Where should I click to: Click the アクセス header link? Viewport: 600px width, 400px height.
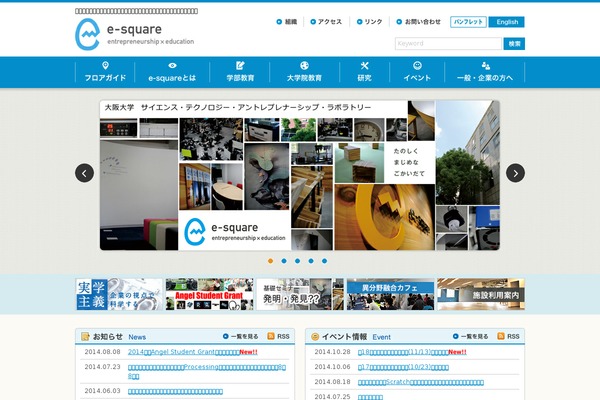point(326,22)
